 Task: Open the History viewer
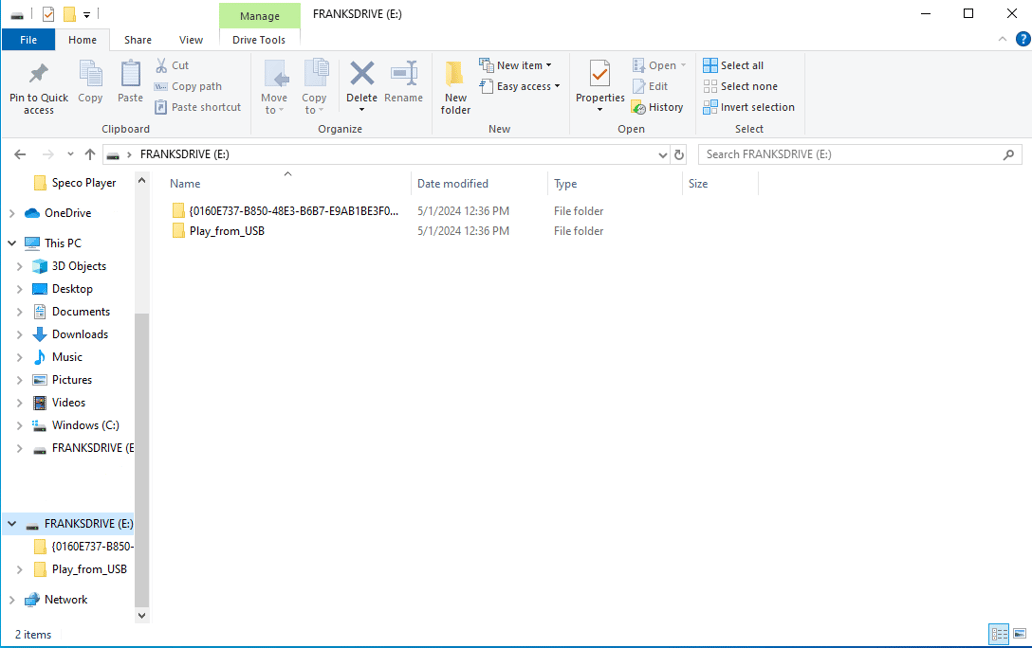[657, 107]
